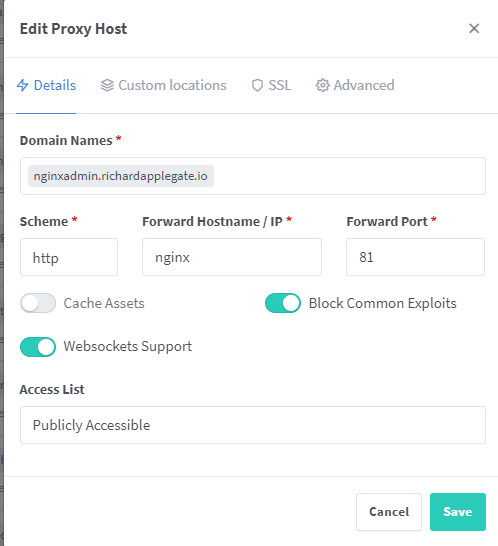
Task: Click the lightning bolt Details icon
Action: point(23,85)
